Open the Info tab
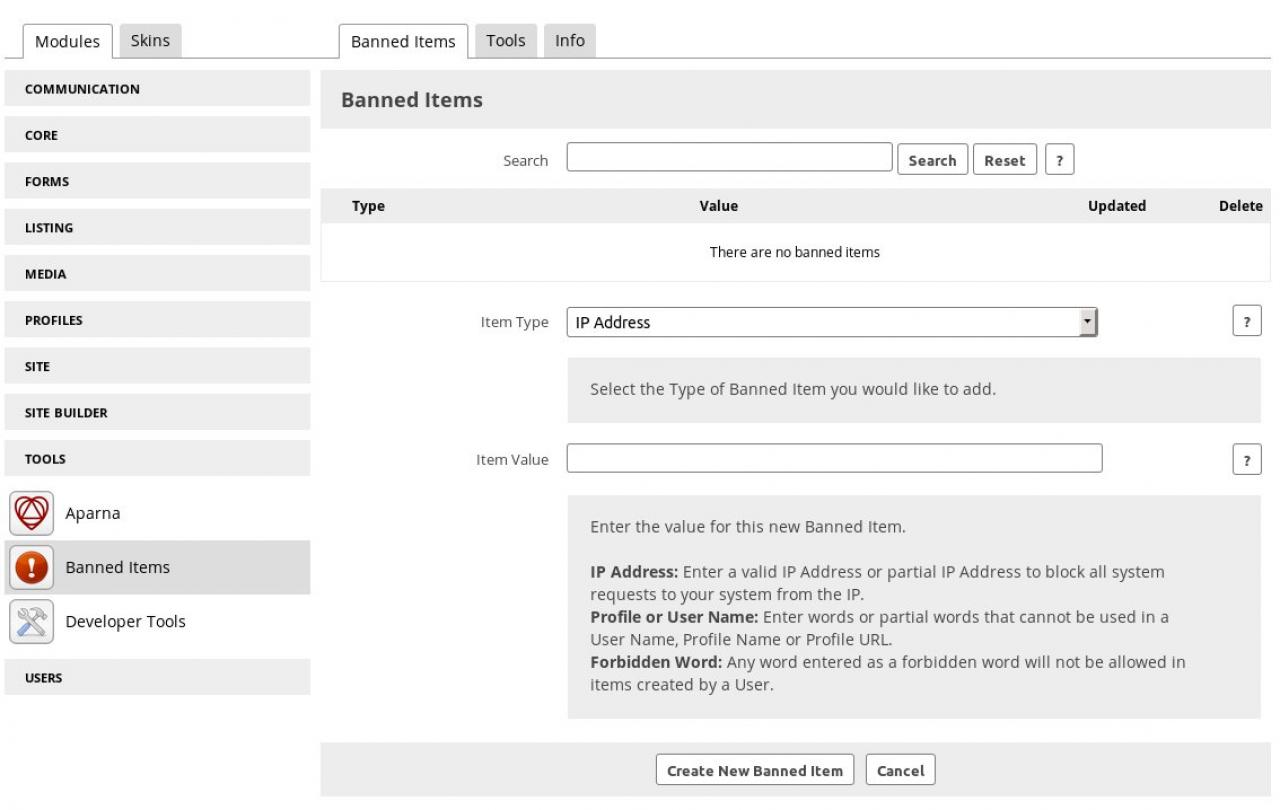The image size is (1280, 810). point(570,41)
